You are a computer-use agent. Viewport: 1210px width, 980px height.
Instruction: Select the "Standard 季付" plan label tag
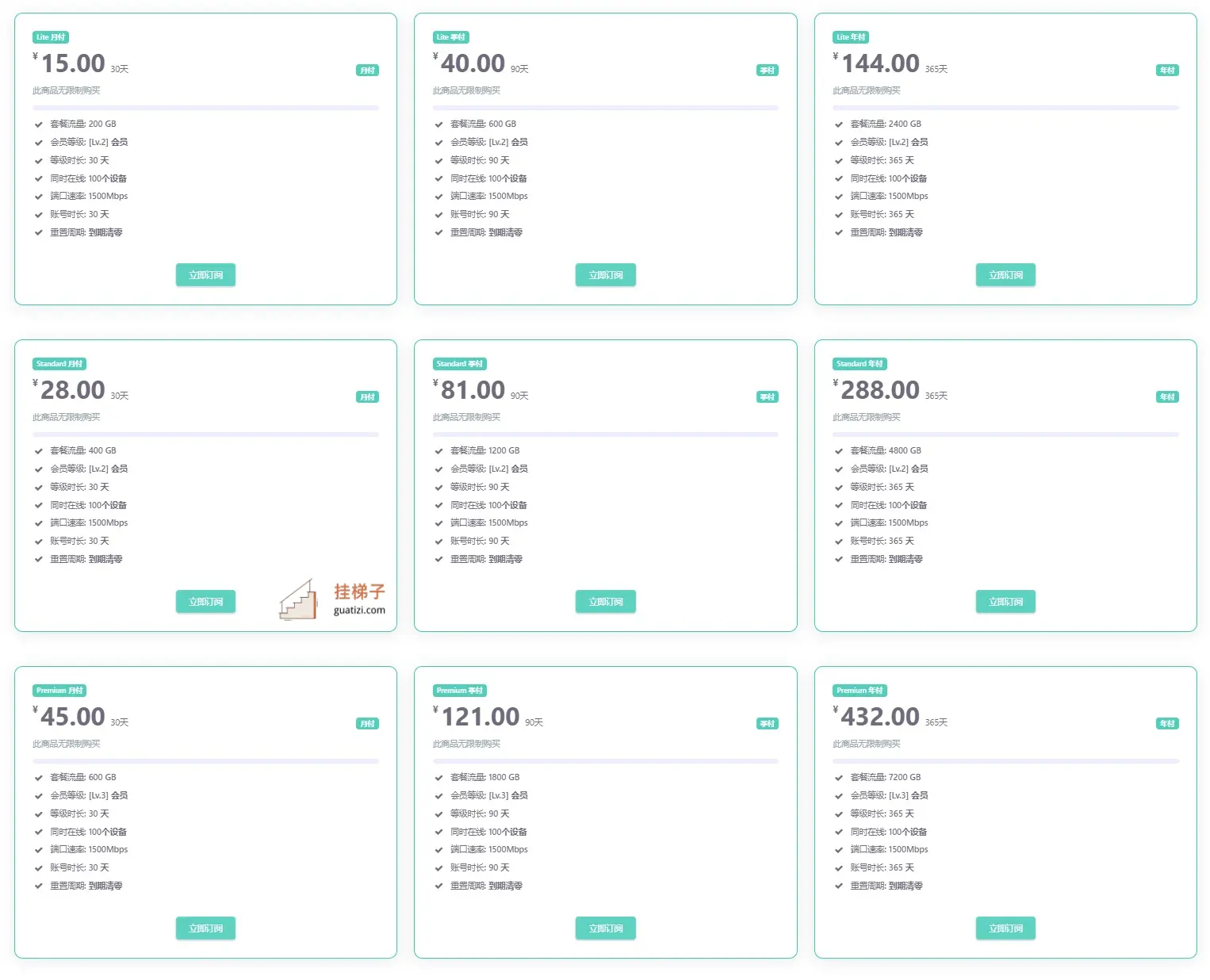pos(459,364)
